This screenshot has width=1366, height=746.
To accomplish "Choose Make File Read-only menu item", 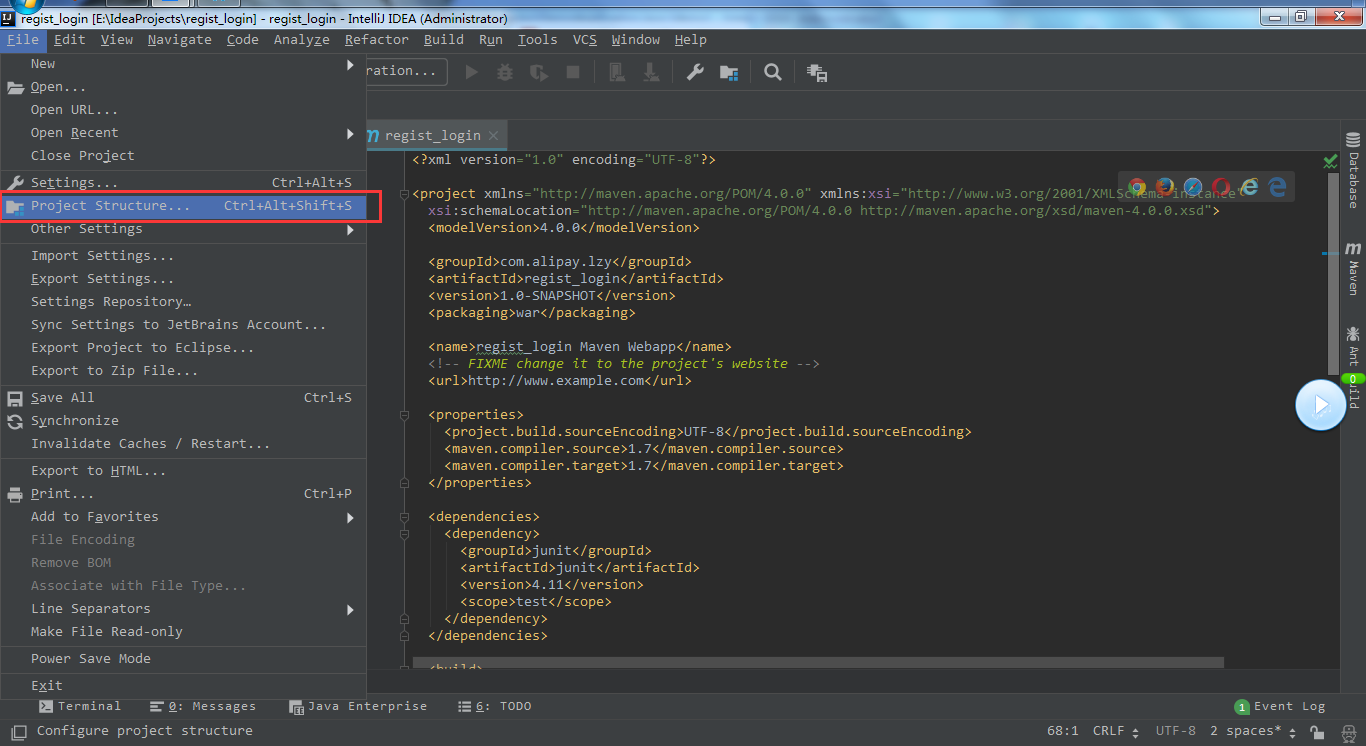I will 183,631.
